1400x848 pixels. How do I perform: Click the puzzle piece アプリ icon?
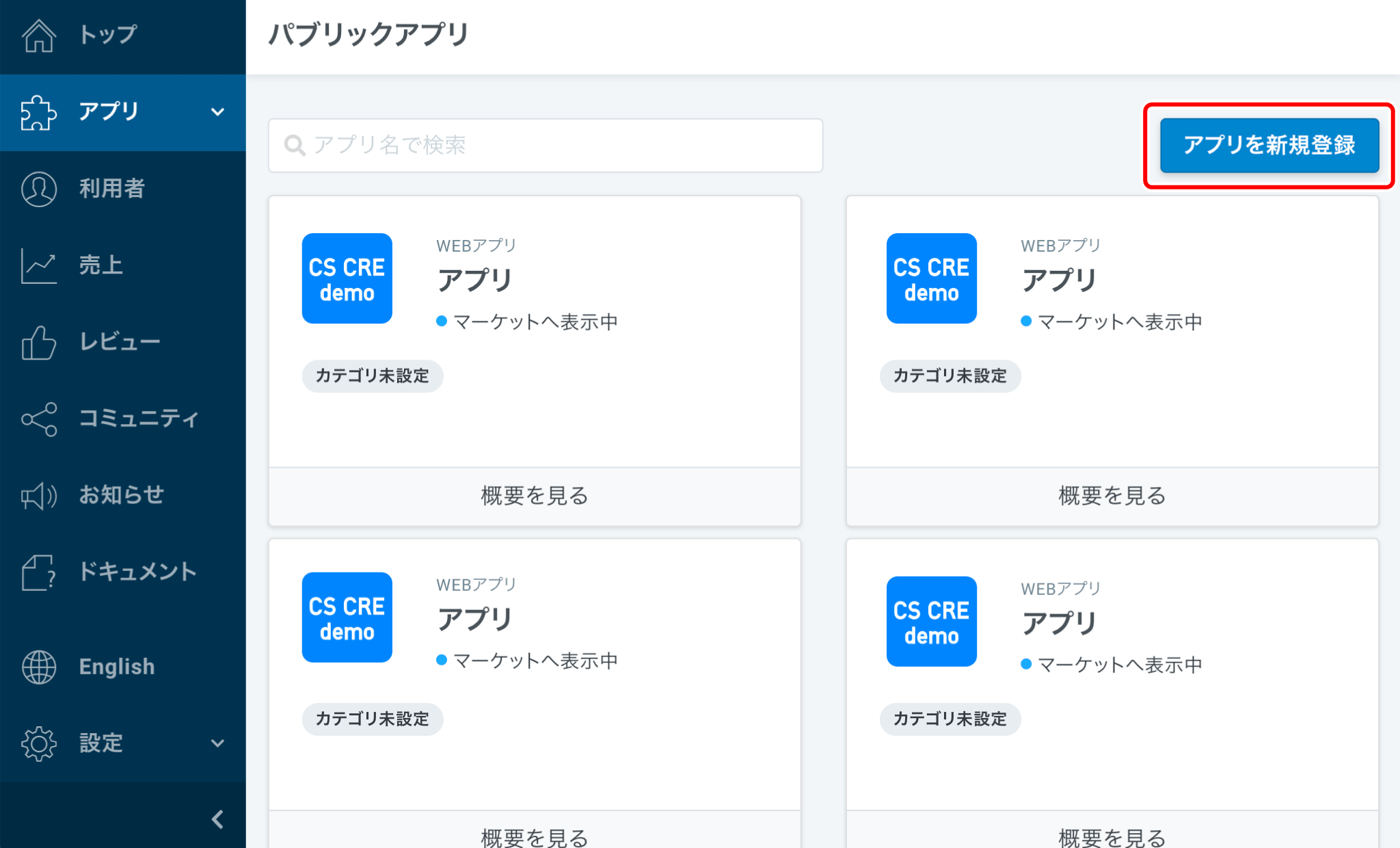point(38,112)
